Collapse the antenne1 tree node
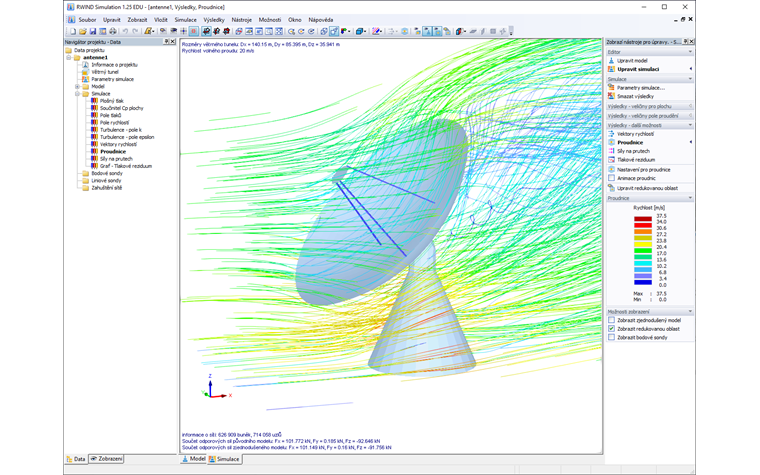The width and height of the screenshot is (760, 475). [x=69, y=57]
